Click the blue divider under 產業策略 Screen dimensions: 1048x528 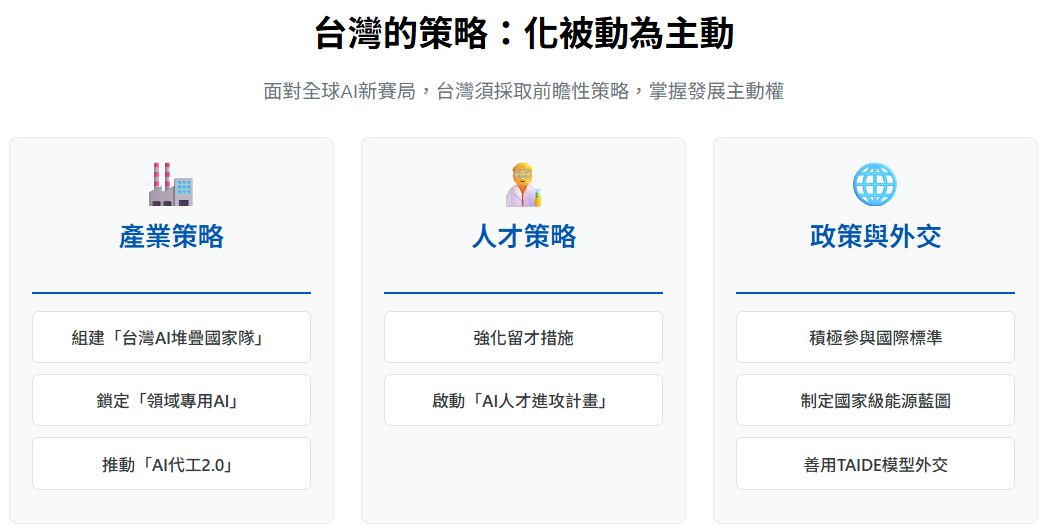pyautogui.click(x=171, y=293)
